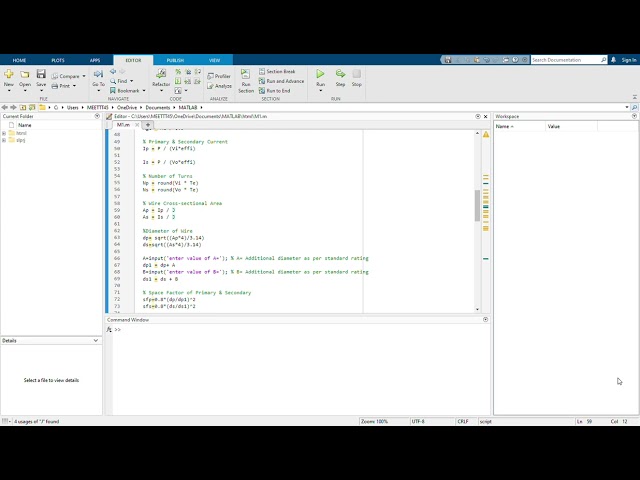Viewport: 640px width, 480px height.
Task: Add a new editor tab with plus
Action: click(148, 125)
